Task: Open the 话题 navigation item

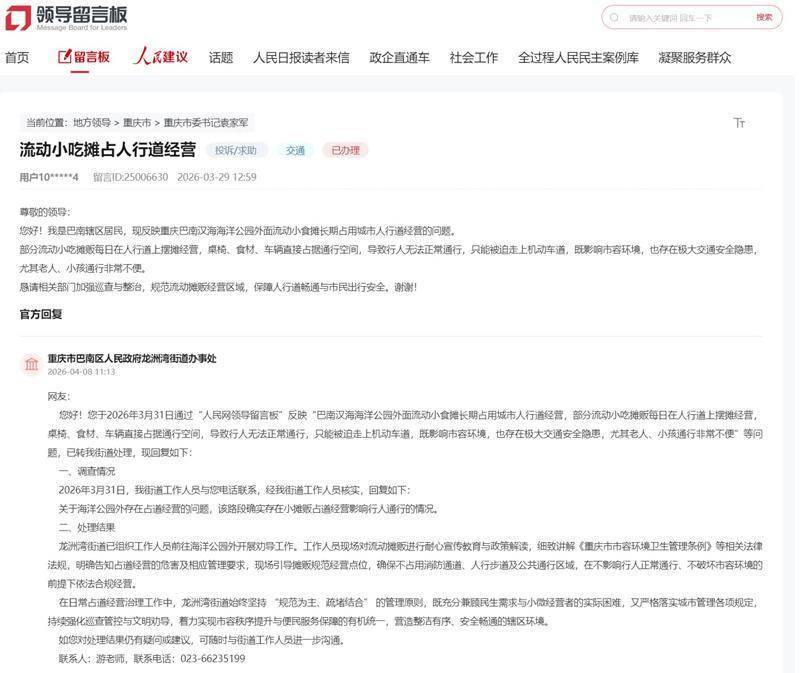Action: (221, 57)
